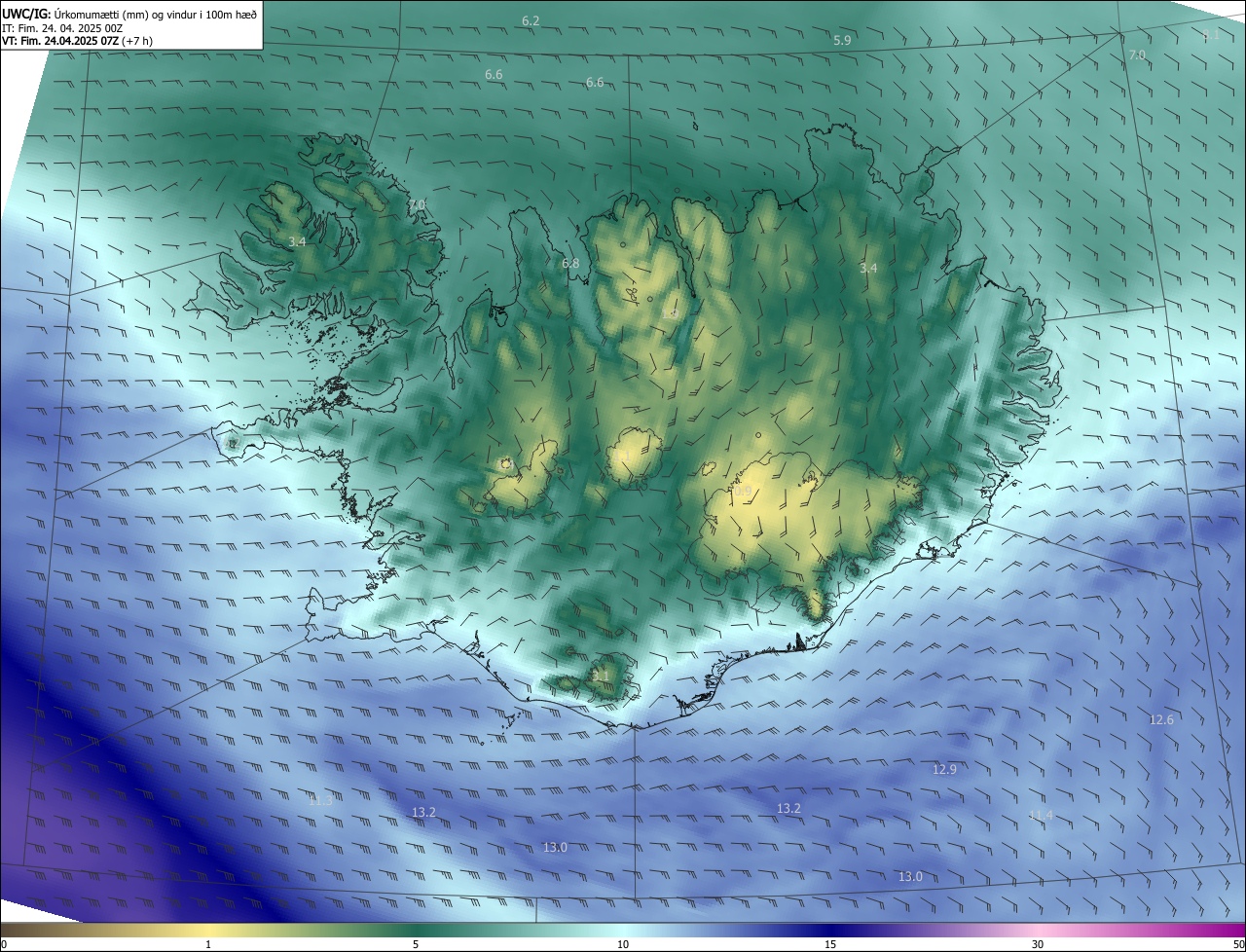Image resolution: width=1246 pixels, height=952 pixels.
Task: Click the 3.1 value label
Action: click(600, 675)
